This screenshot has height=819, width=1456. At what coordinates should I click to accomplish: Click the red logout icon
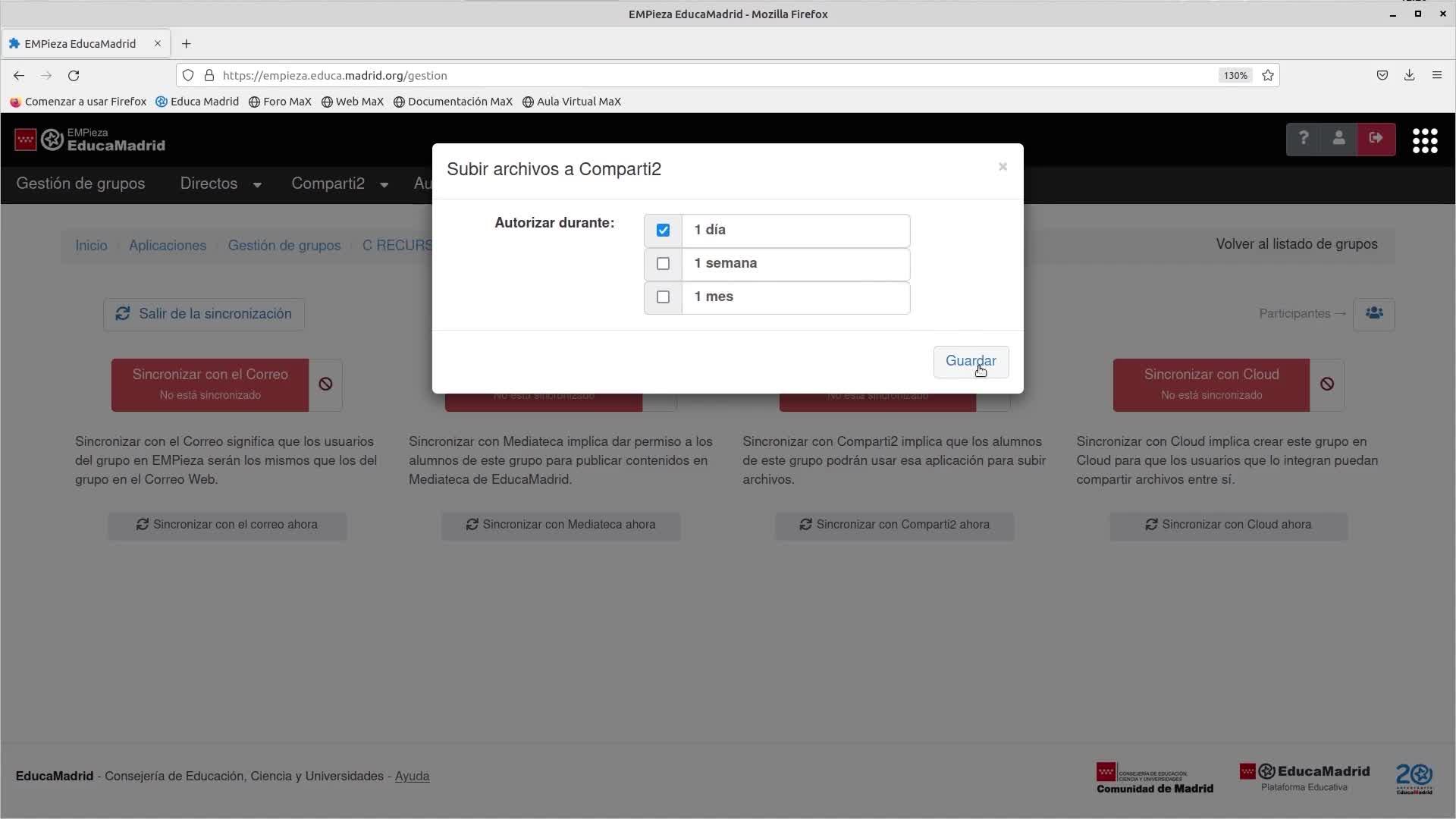tap(1376, 139)
